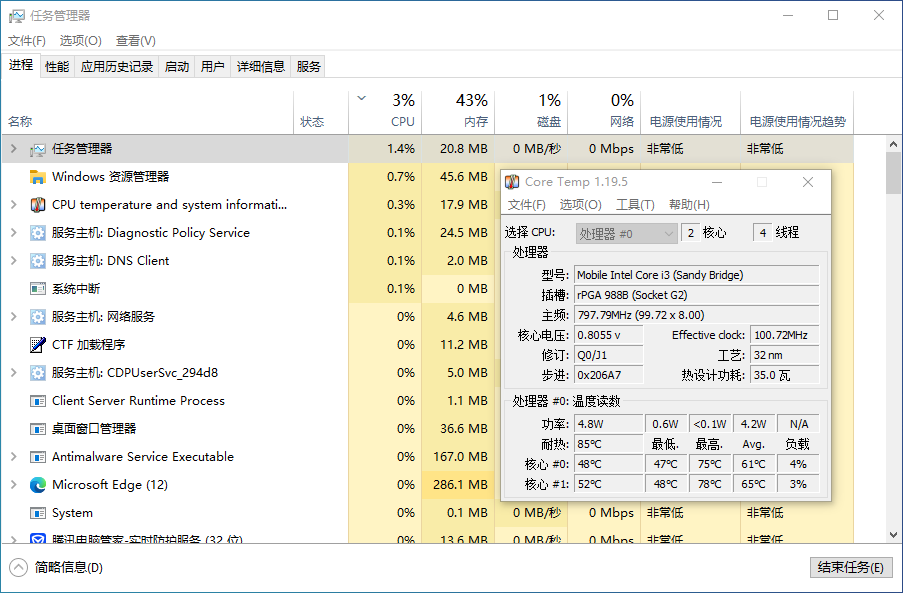
Task: Select the 进程 tab
Action: pyautogui.click(x=21, y=65)
